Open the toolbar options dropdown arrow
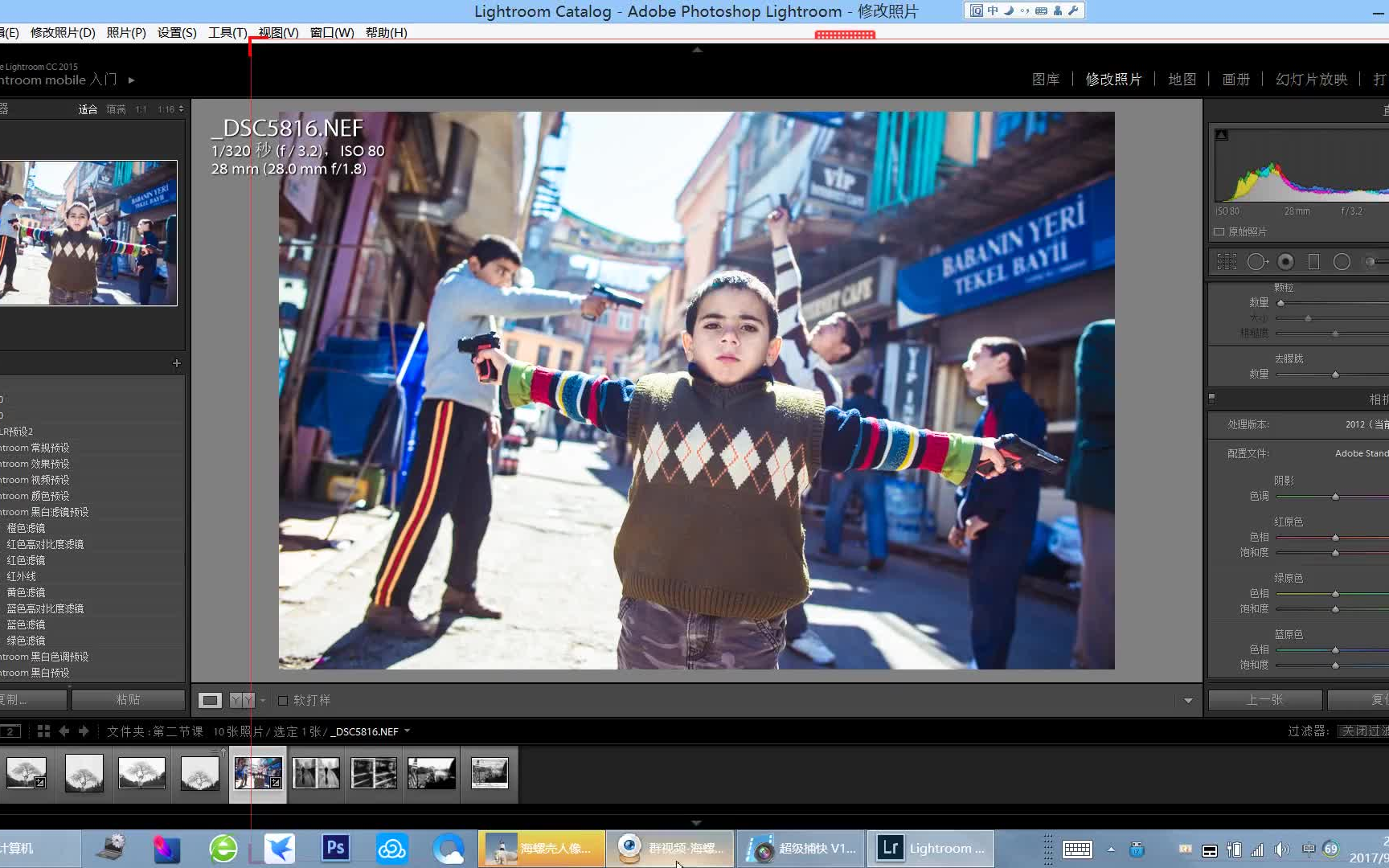This screenshot has height=868, width=1389. [x=1188, y=701]
